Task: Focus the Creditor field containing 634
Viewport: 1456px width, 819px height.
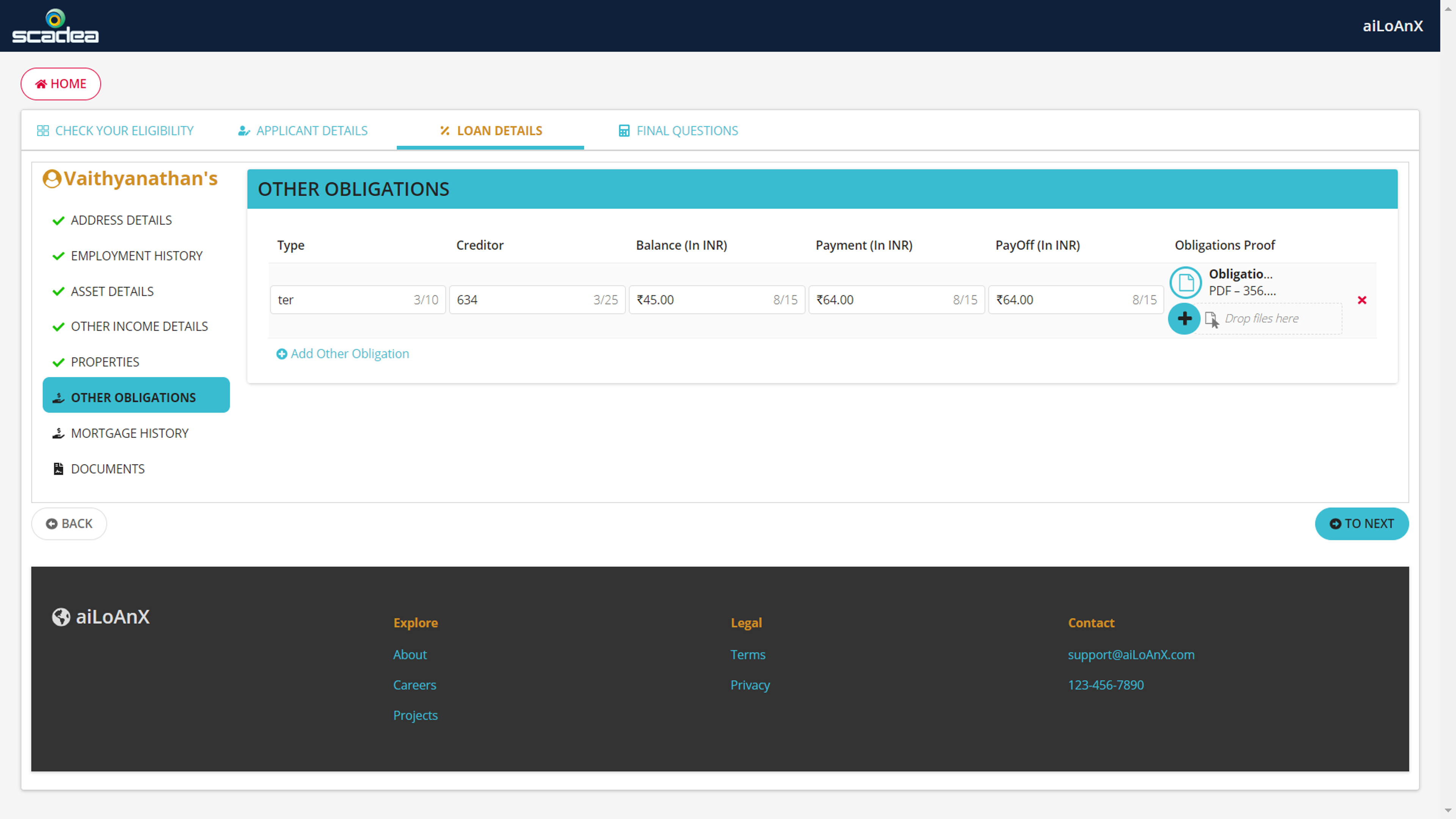Action: pyautogui.click(x=538, y=300)
